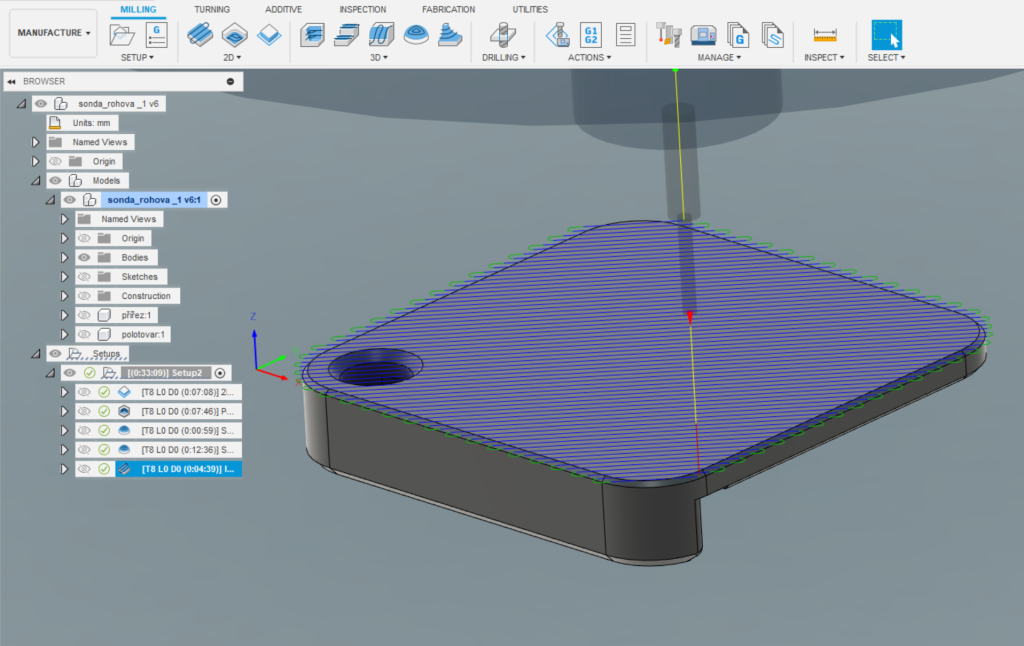Toggle the eye icon for polotovar:1

pos(84,334)
